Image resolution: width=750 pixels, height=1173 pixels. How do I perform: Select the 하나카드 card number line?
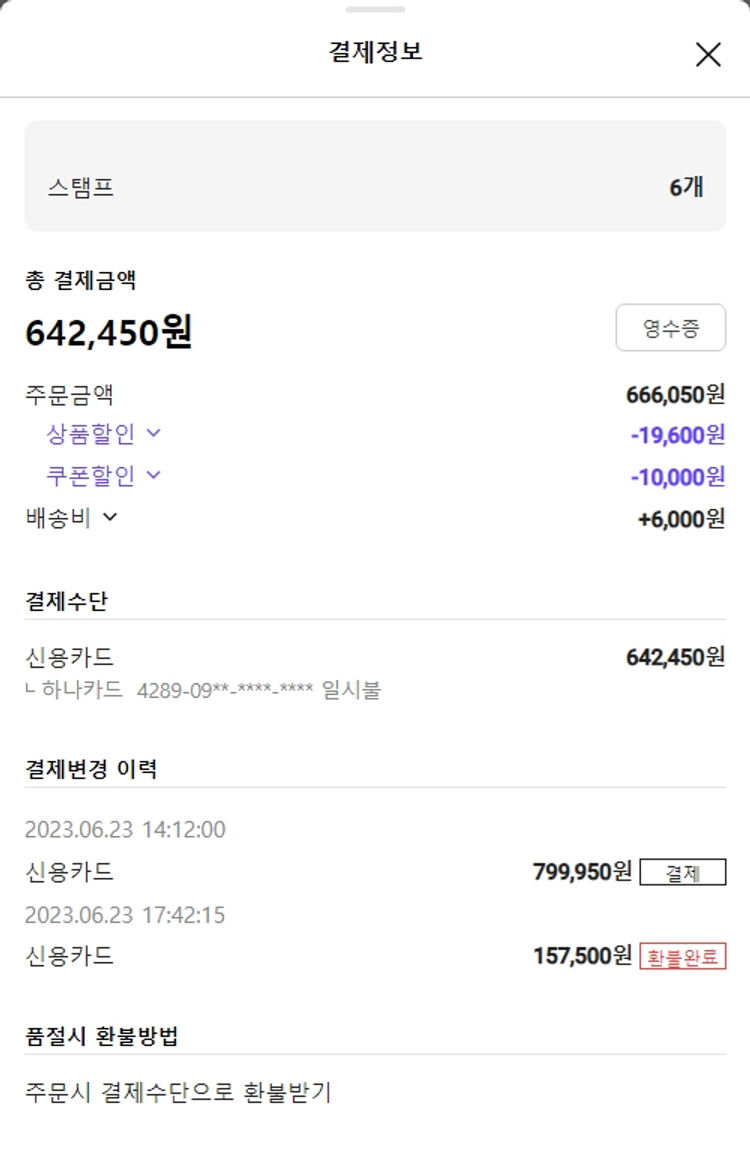[x=203, y=690]
